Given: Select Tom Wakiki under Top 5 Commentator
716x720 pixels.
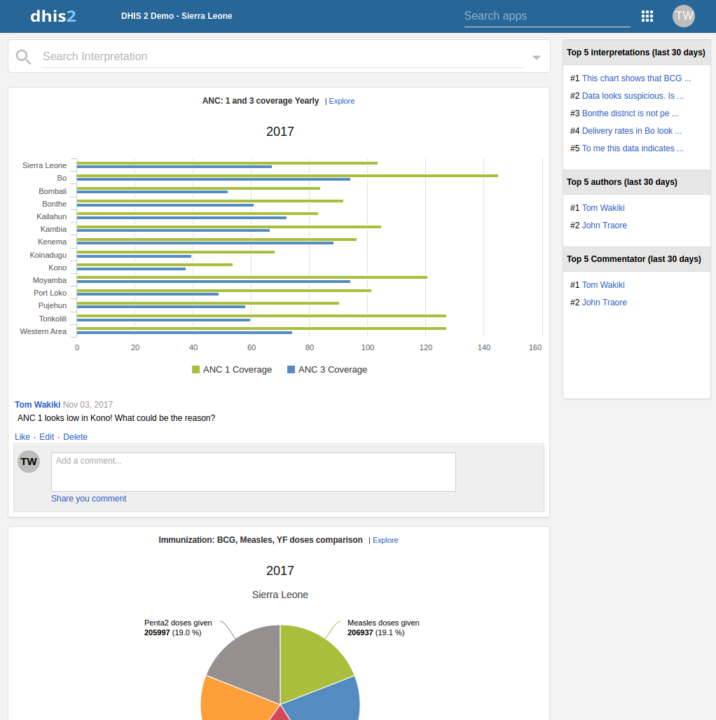Looking at the screenshot, I should (x=603, y=285).
